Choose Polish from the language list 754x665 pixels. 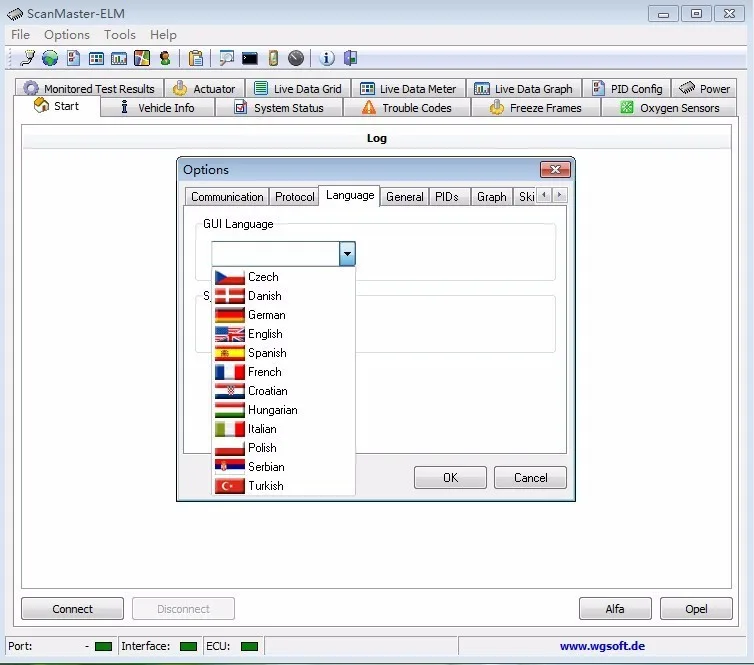click(x=284, y=448)
